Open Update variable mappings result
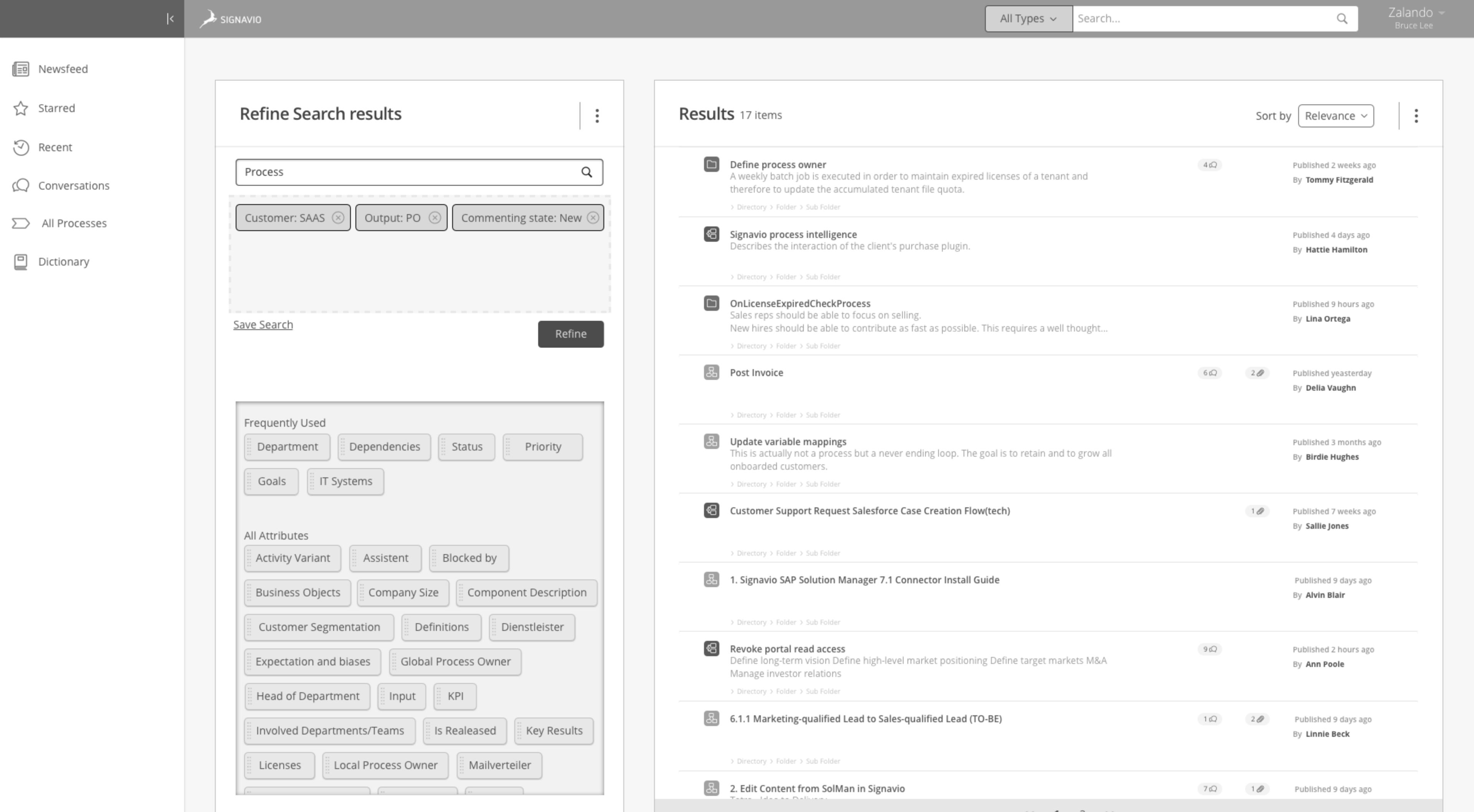 click(788, 442)
